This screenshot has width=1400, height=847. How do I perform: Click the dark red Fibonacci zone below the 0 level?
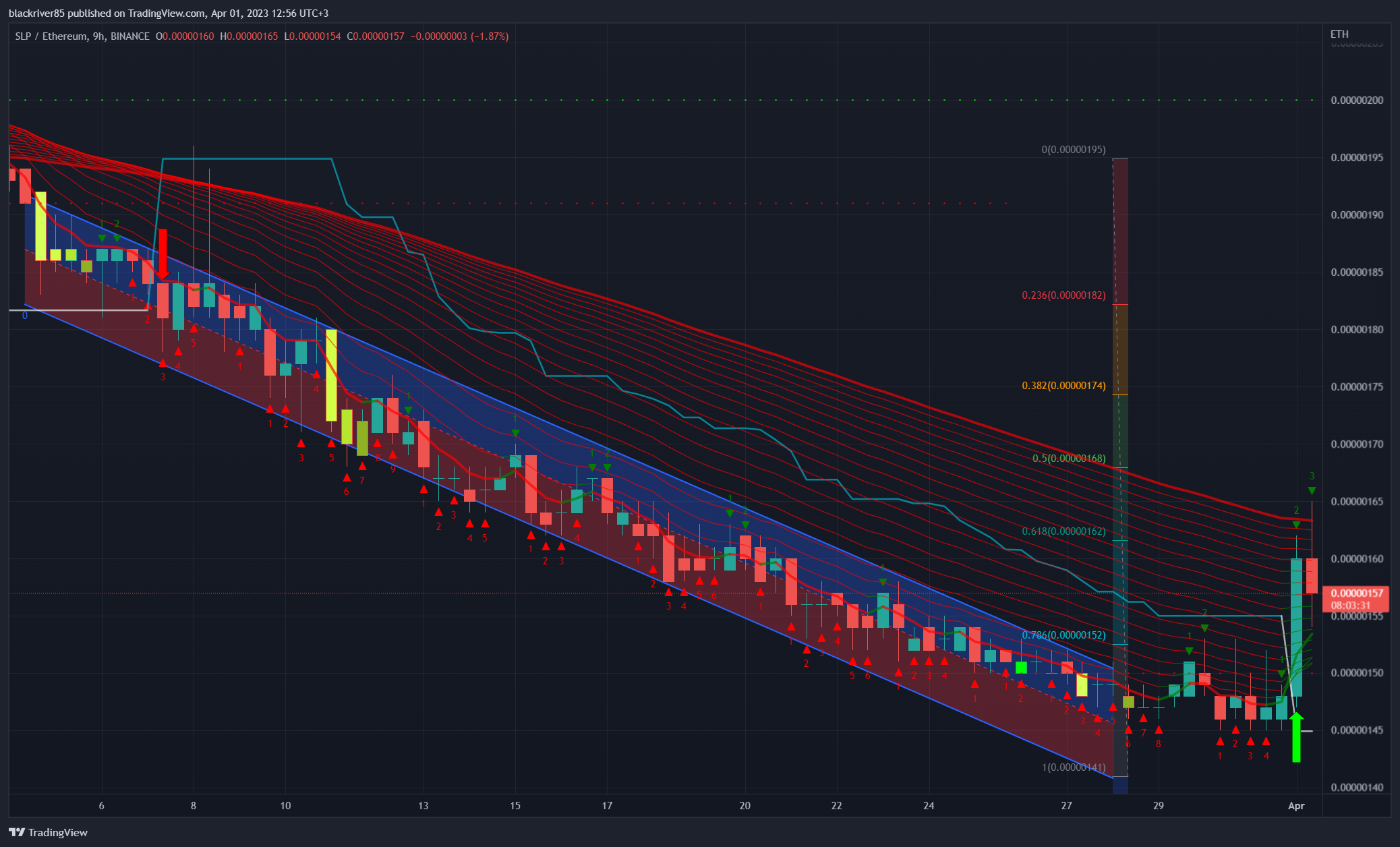click(x=1120, y=231)
